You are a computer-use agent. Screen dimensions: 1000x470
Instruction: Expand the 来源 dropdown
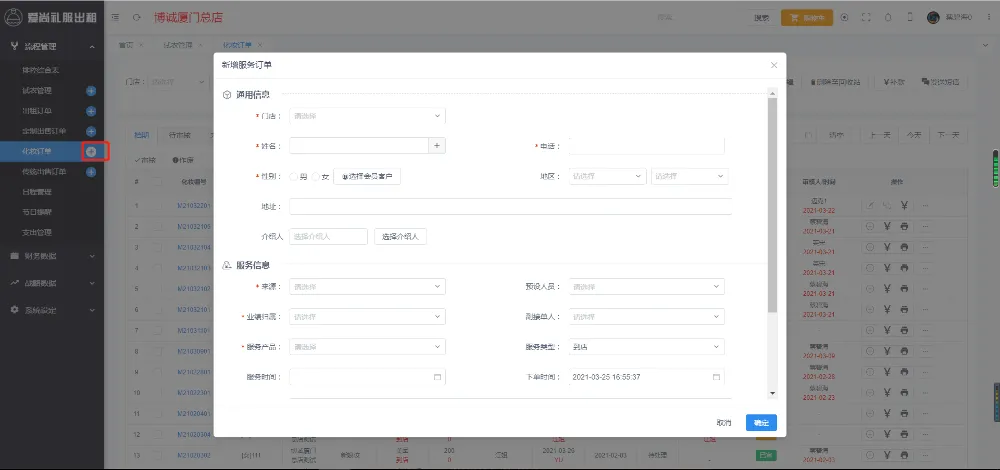(x=367, y=287)
